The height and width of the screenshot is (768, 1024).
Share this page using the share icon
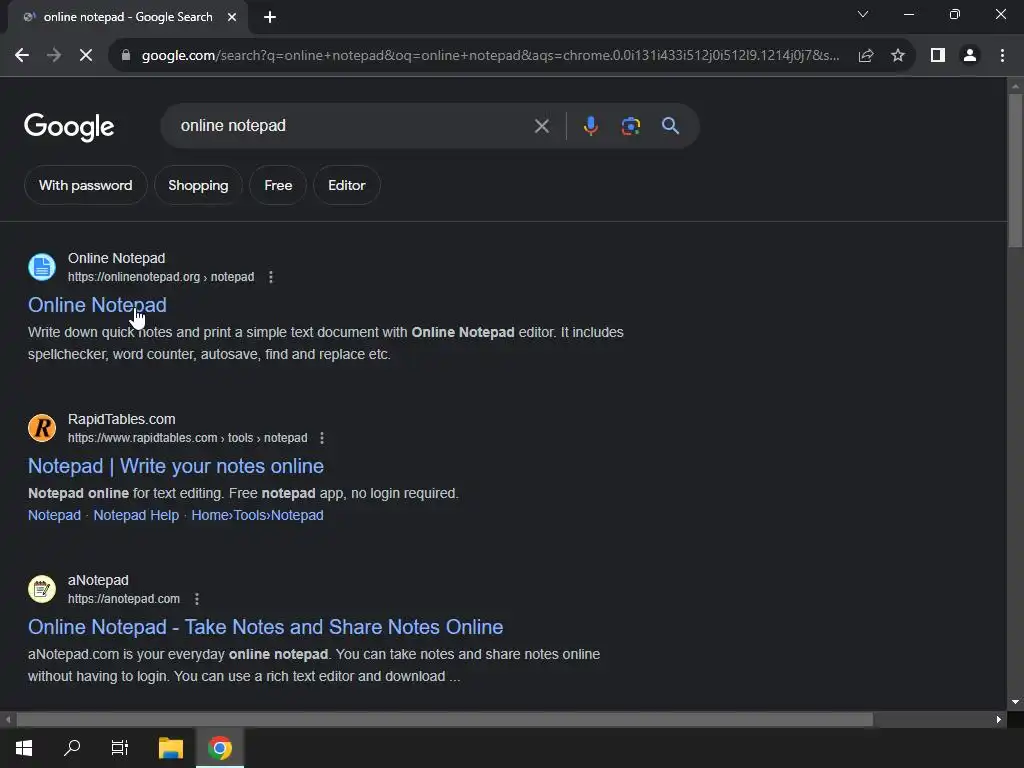[866, 56]
